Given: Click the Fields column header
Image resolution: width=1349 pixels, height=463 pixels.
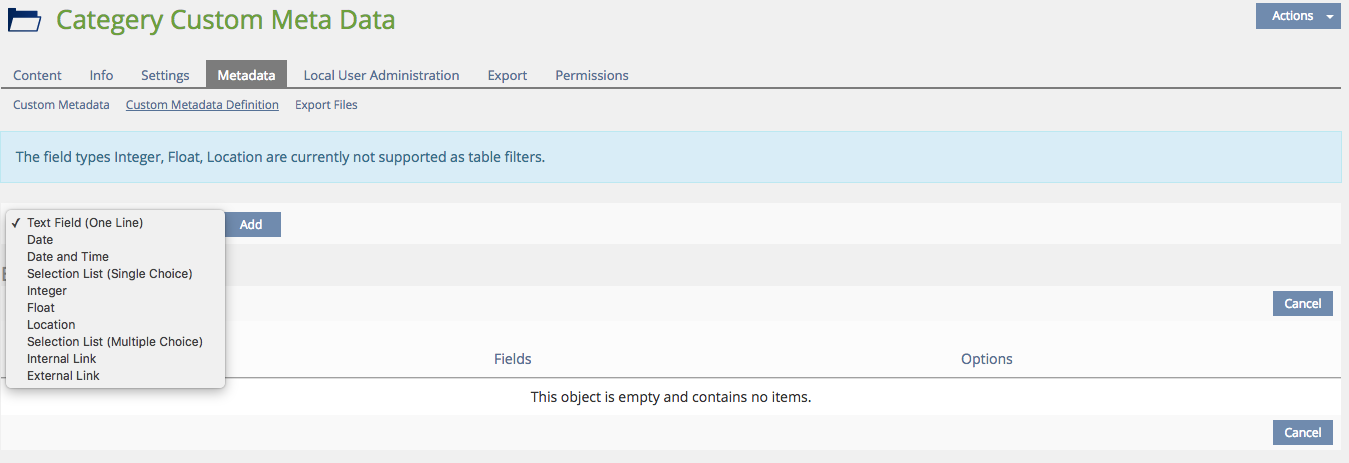Looking at the screenshot, I should (x=512, y=359).
